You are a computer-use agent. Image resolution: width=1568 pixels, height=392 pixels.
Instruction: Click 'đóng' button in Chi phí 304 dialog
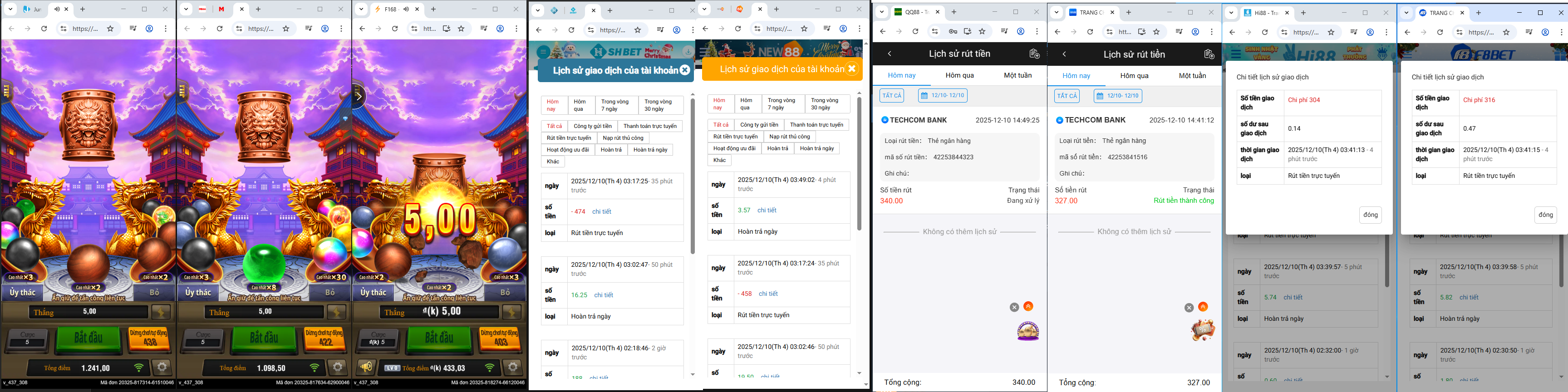(1370, 215)
